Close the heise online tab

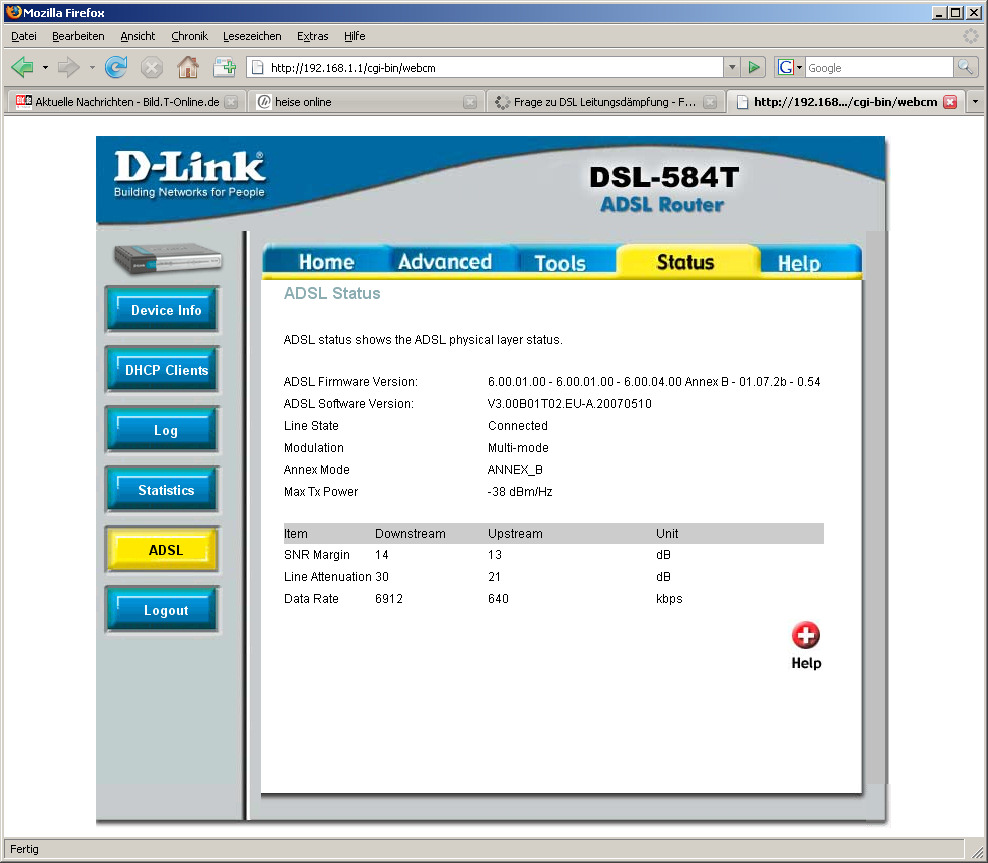470,102
